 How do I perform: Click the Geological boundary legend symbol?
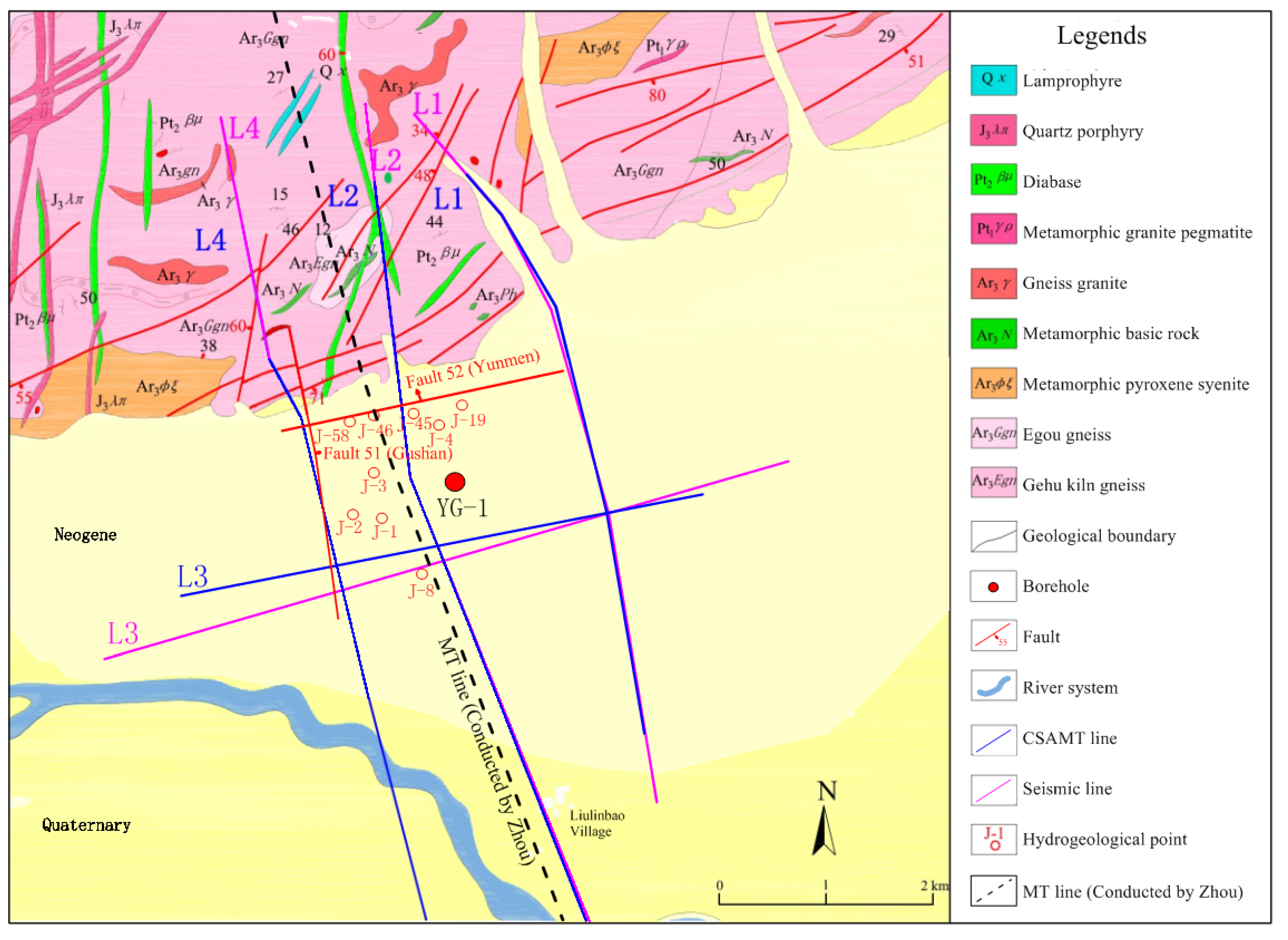pyautogui.click(x=993, y=536)
